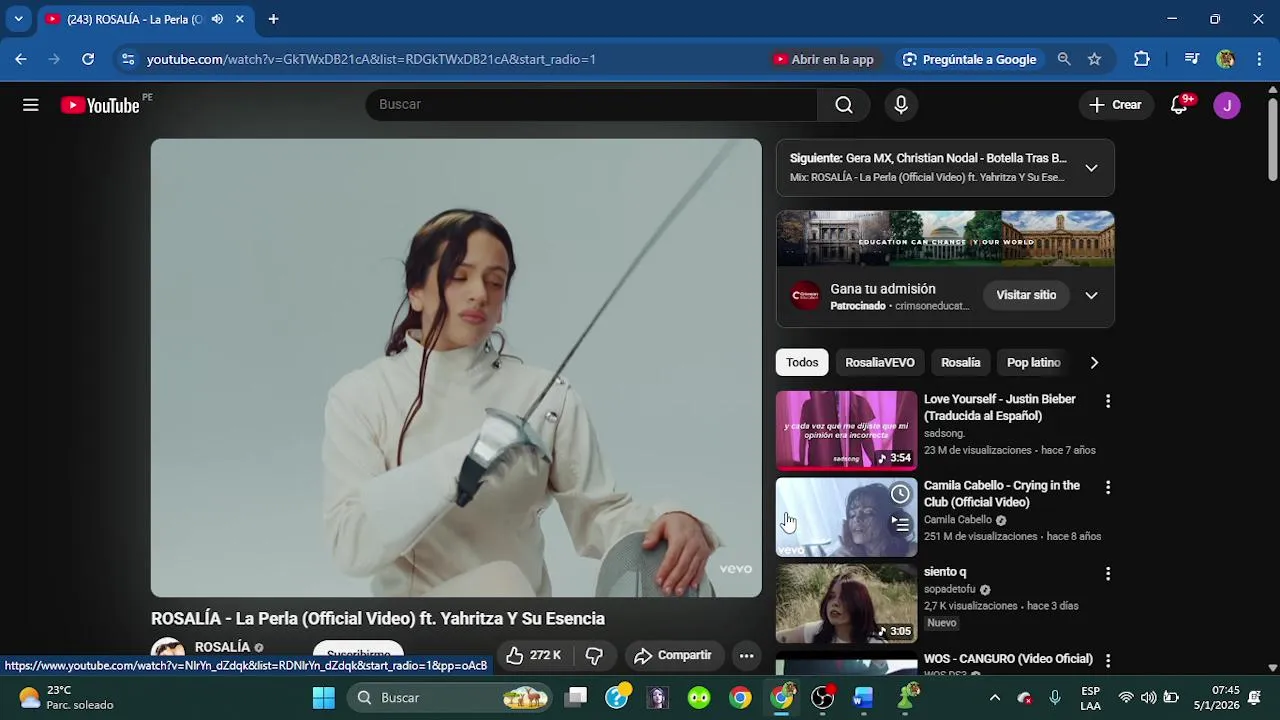
Task: Show more filter chips arrow
Action: pos(1094,362)
